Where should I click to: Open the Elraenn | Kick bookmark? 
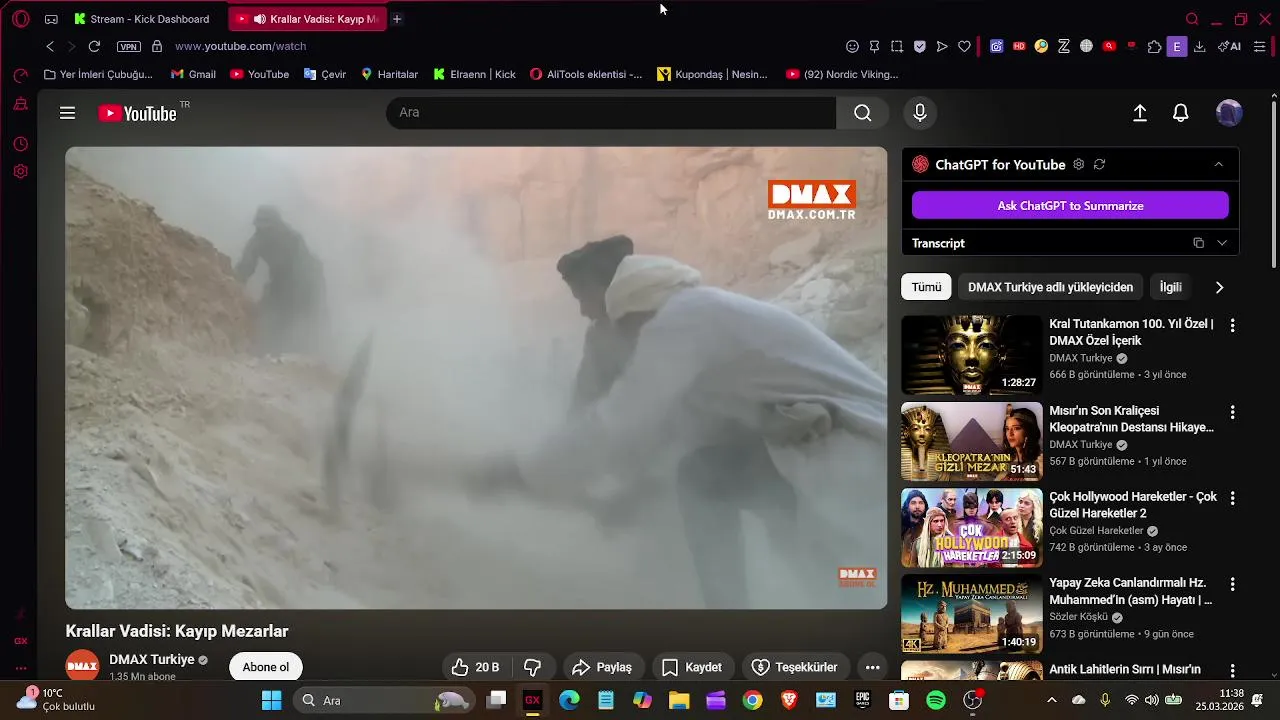coord(475,74)
